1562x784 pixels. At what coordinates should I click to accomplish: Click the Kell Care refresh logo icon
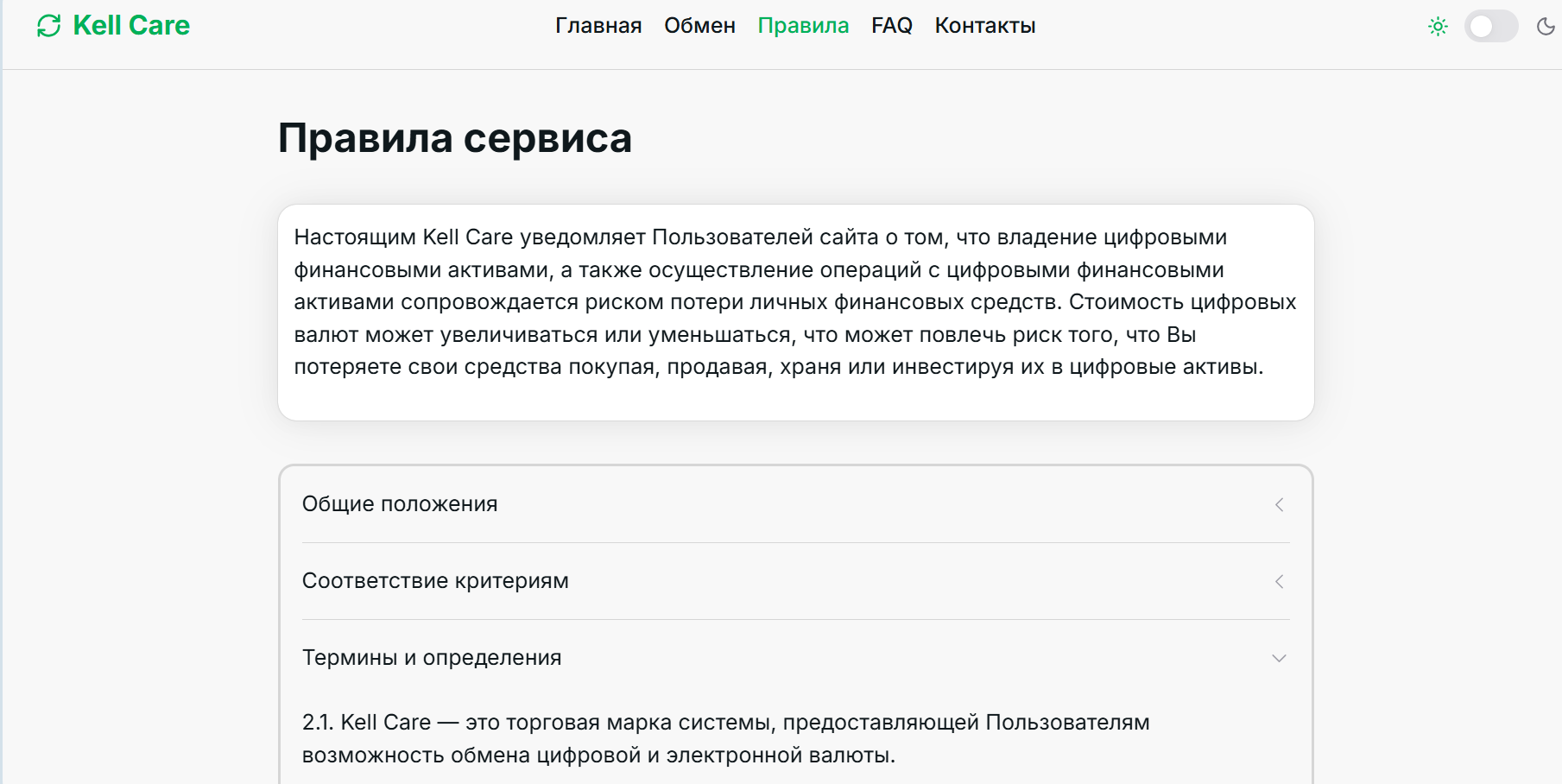tap(49, 26)
